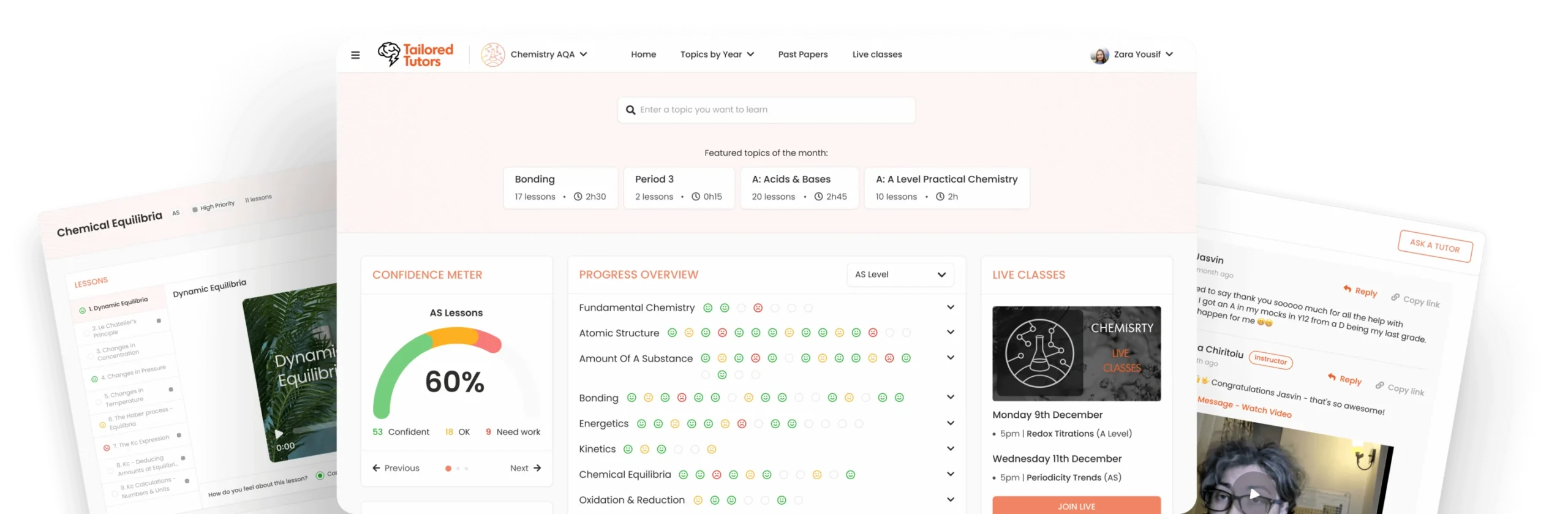Click play icon on Dynamic Equilibria video
This screenshot has width=1568, height=514.
(x=279, y=434)
